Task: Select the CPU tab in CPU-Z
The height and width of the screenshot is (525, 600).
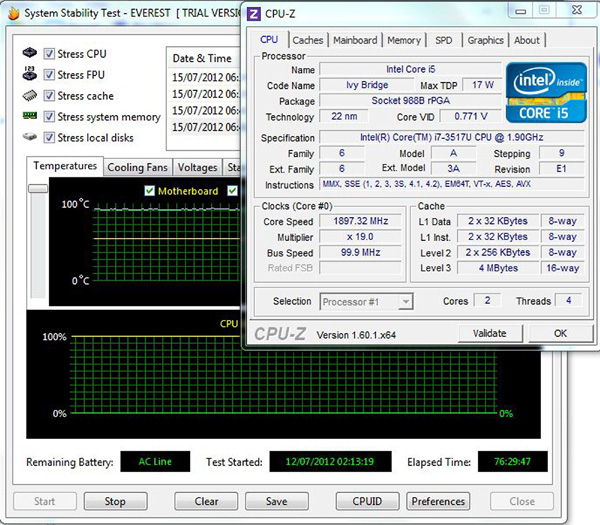Action: point(269,40)
